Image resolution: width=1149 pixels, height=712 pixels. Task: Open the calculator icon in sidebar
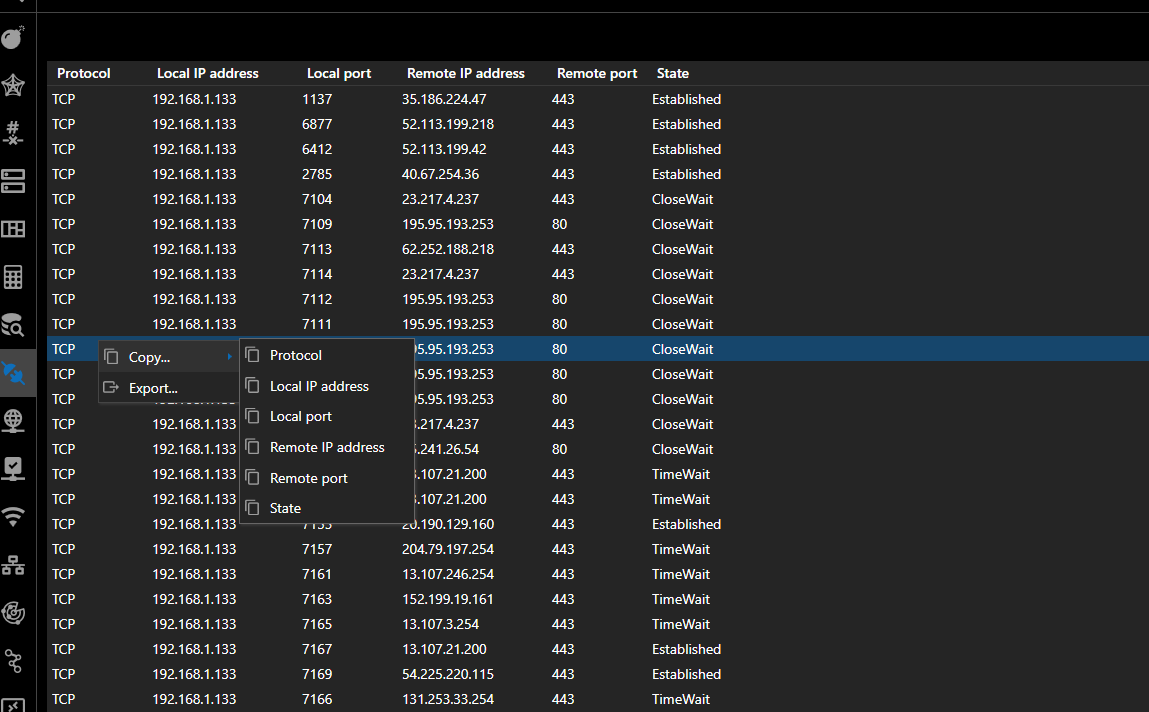13,277
